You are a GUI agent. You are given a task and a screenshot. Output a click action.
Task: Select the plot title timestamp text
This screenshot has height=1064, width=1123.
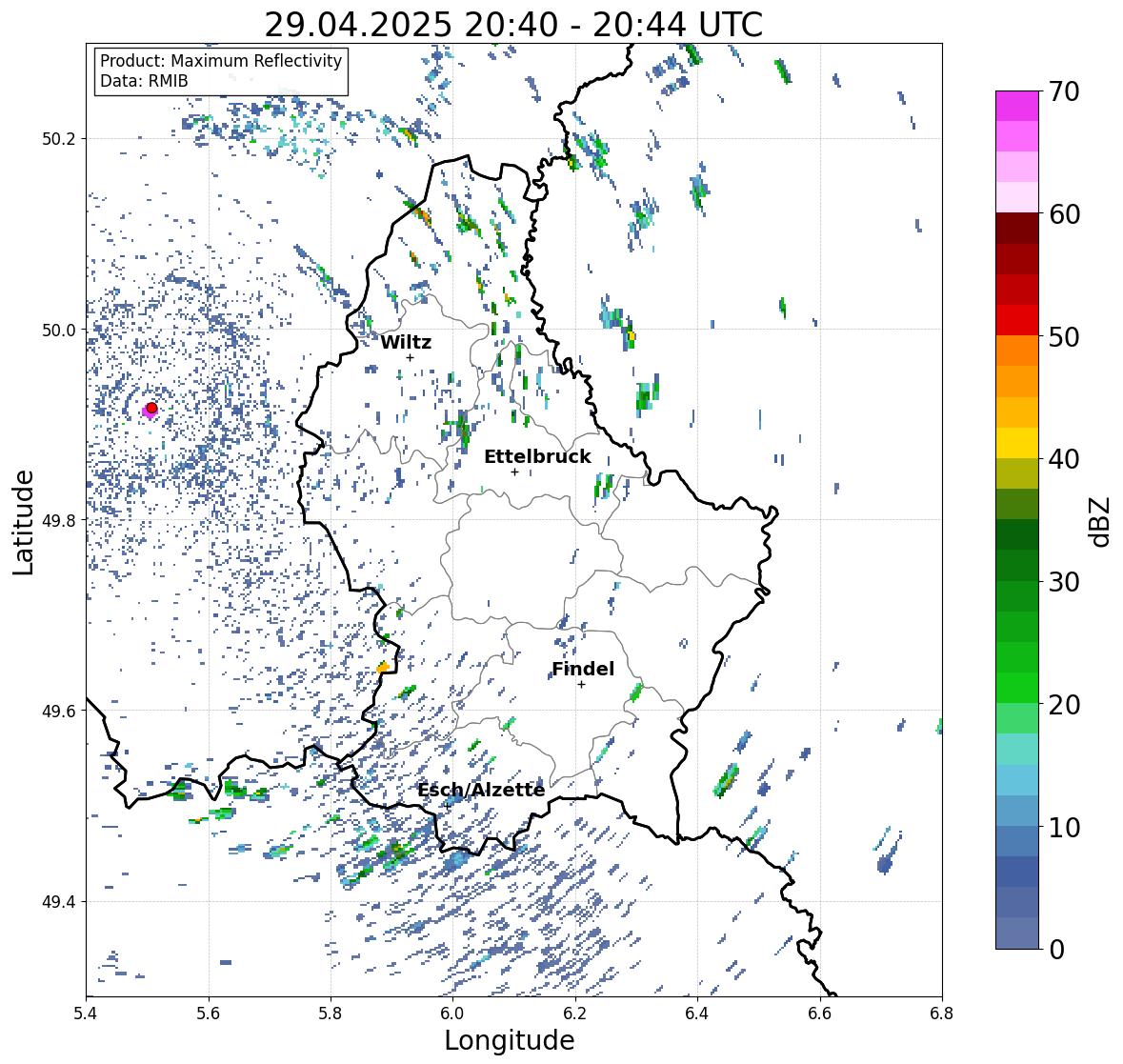(x=513, y=25)
